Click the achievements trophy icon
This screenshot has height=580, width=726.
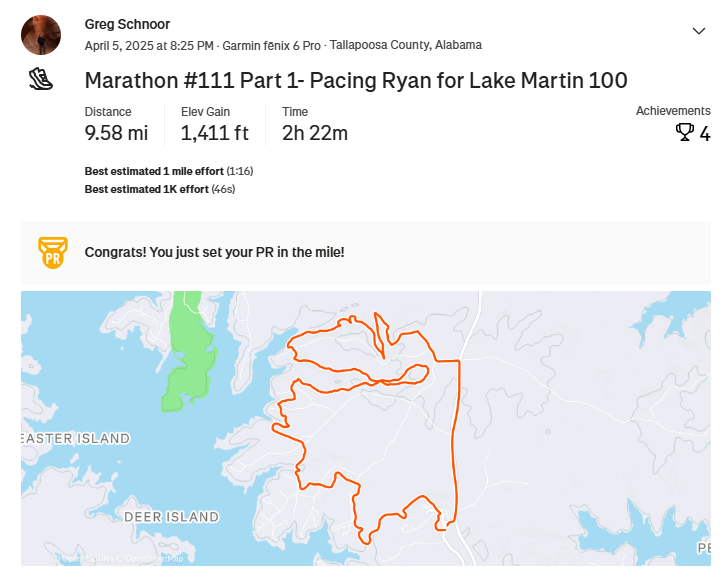click(x=685, y=132)
